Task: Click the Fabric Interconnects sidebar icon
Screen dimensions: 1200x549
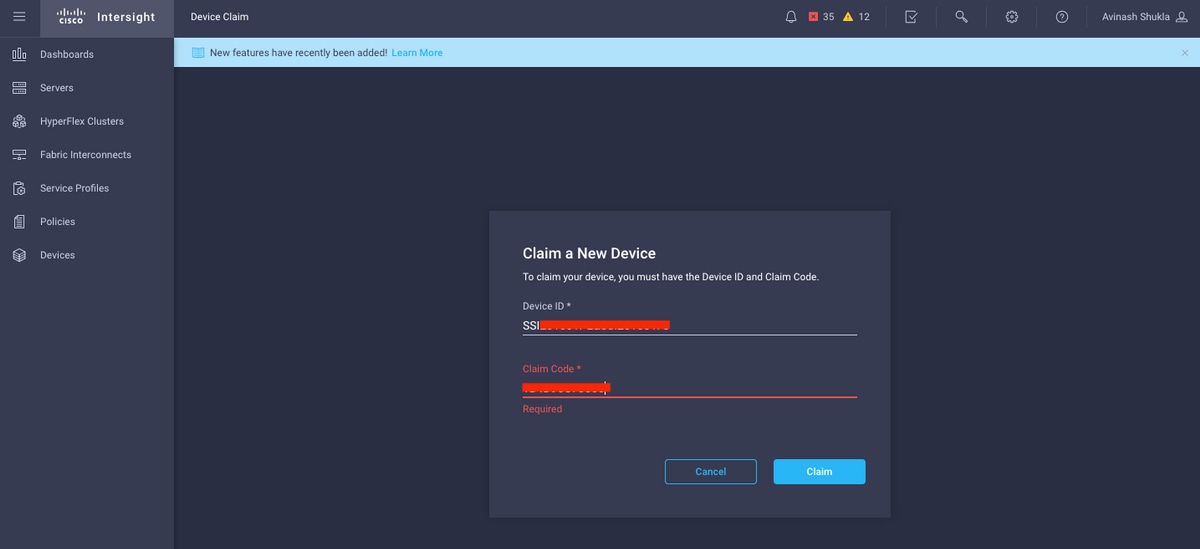Action: pos(19,155)
